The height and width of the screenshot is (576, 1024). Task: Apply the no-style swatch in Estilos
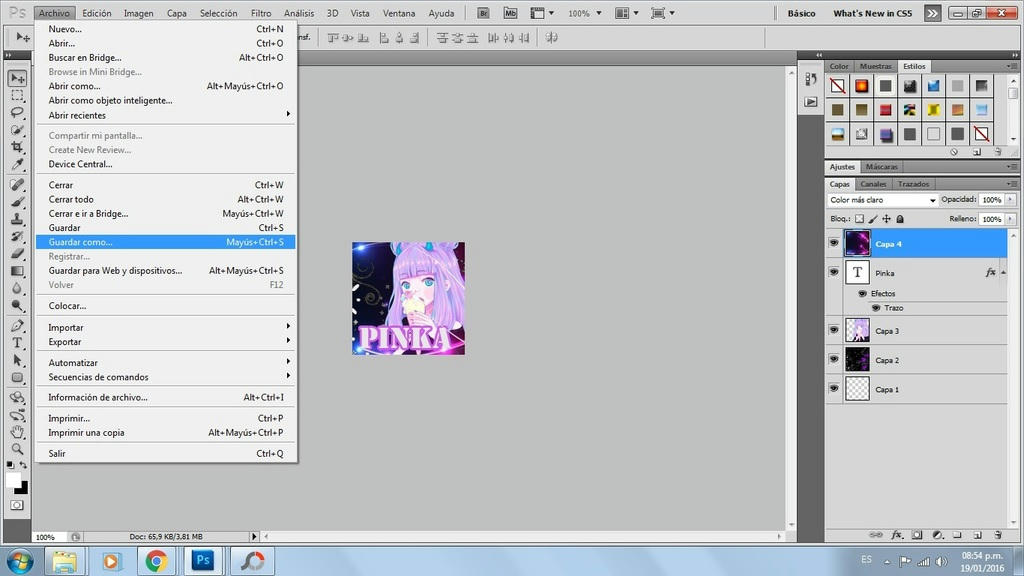pyautogui.click(x=838, y=86)
